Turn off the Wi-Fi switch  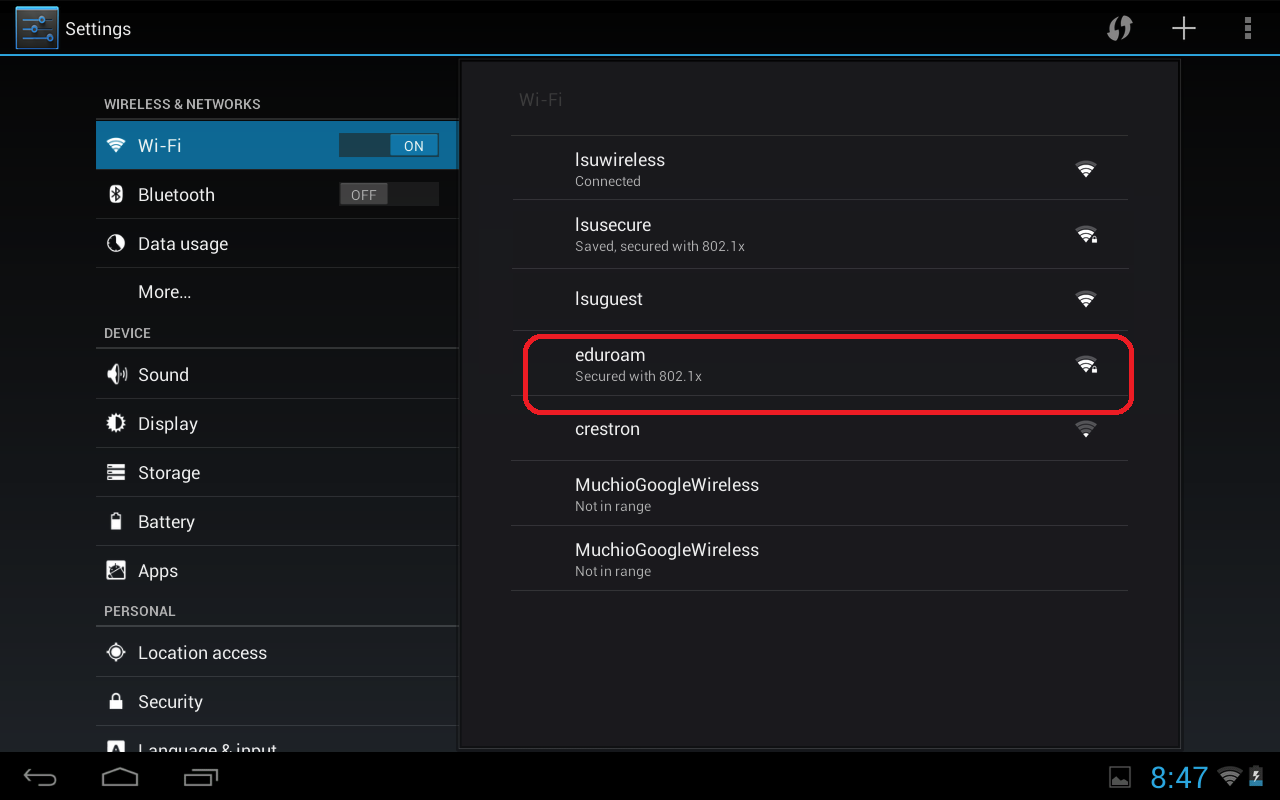click(x=389, y=145)
